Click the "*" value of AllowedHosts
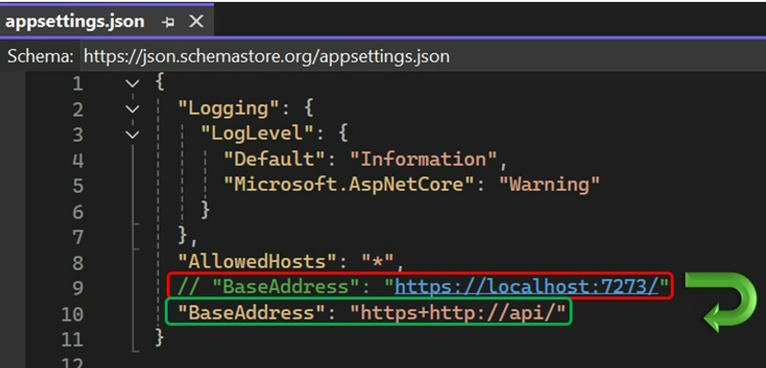 (x=377, y=261)
